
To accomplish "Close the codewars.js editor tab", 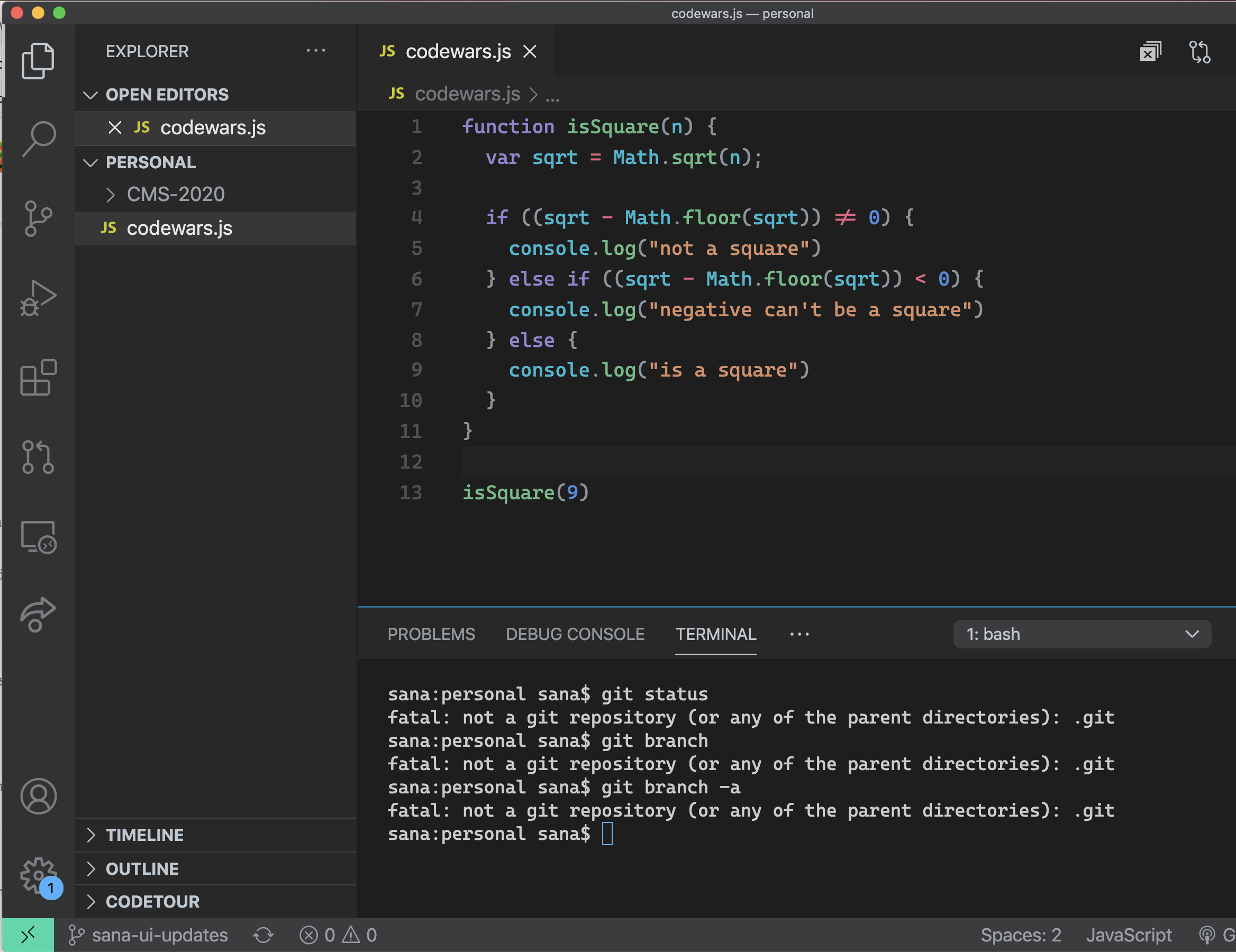I will click(x=530, y=52).
